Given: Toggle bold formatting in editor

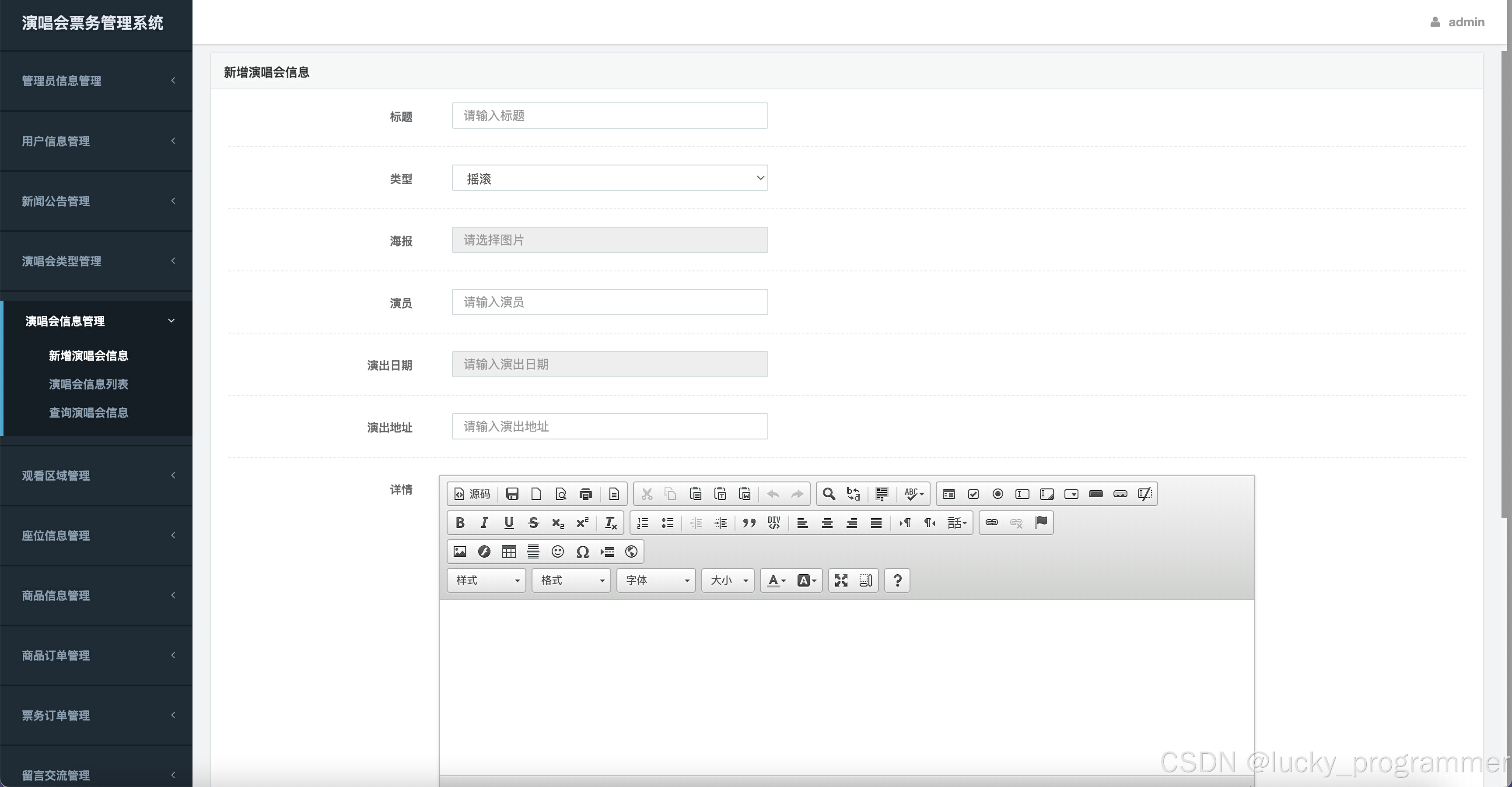Looking at the screenshot, I should click(460, 523).
